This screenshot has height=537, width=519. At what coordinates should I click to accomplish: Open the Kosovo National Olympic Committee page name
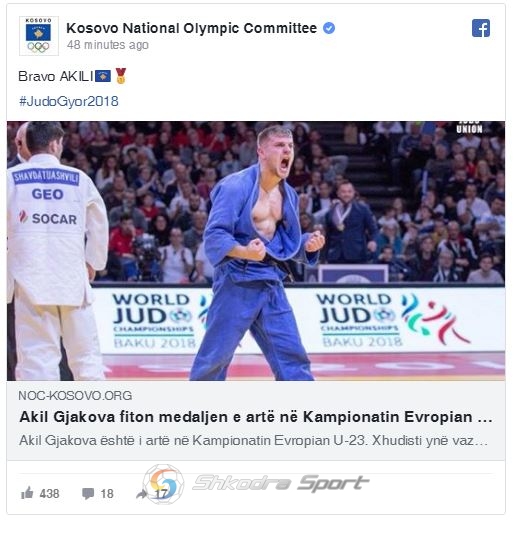click(191, 28)
